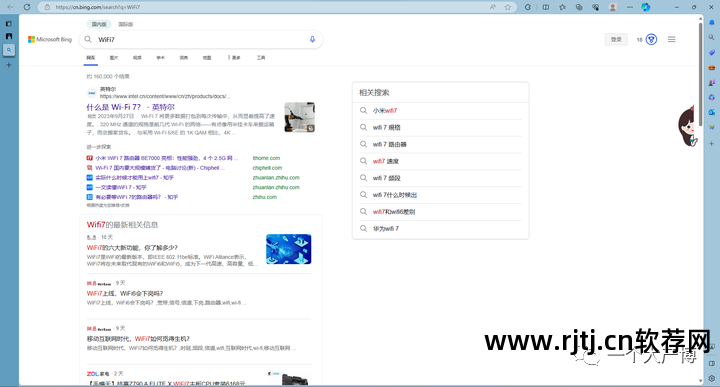The width and height of the screenshot is (720, 387).
Task: Open the profile avatar icon
Action: [613, 7]
